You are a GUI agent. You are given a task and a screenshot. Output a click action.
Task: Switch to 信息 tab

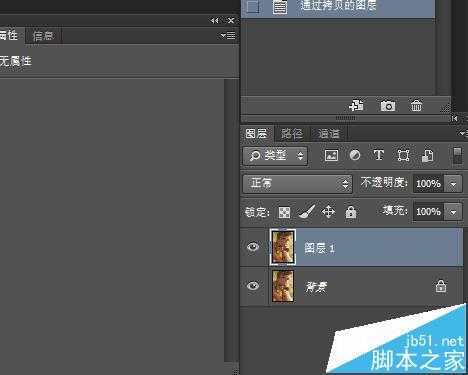pos(43,36)
